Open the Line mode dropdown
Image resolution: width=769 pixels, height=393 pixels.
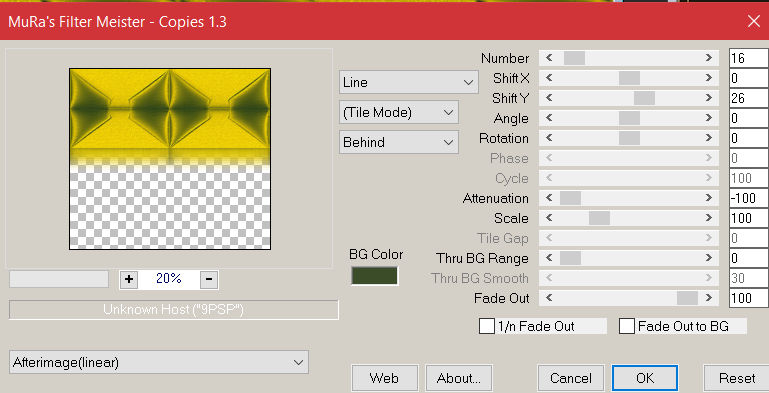(409, 82)
